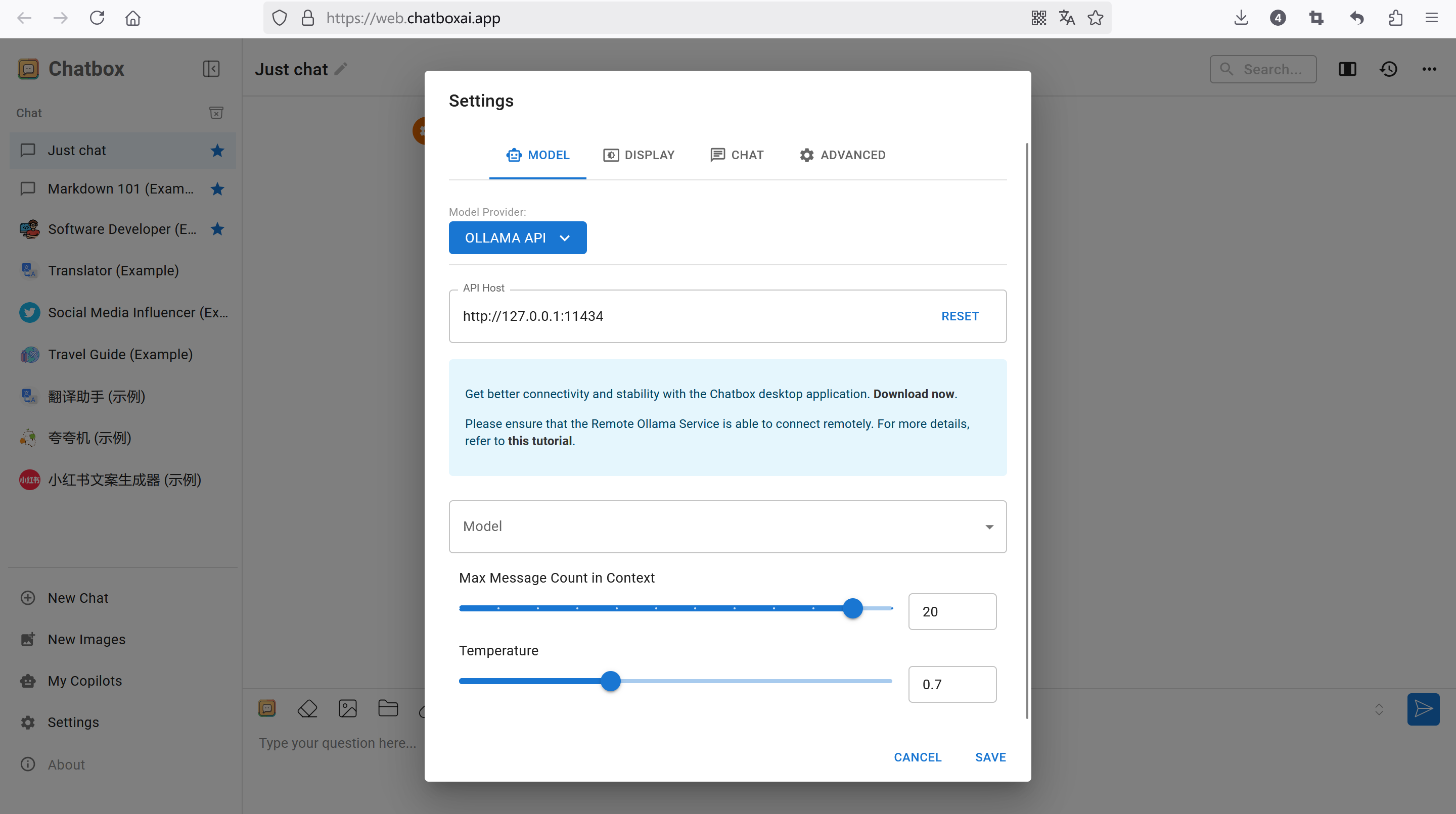
Task: Click the folder attach file icon
Action: click(x=388, y=708)
